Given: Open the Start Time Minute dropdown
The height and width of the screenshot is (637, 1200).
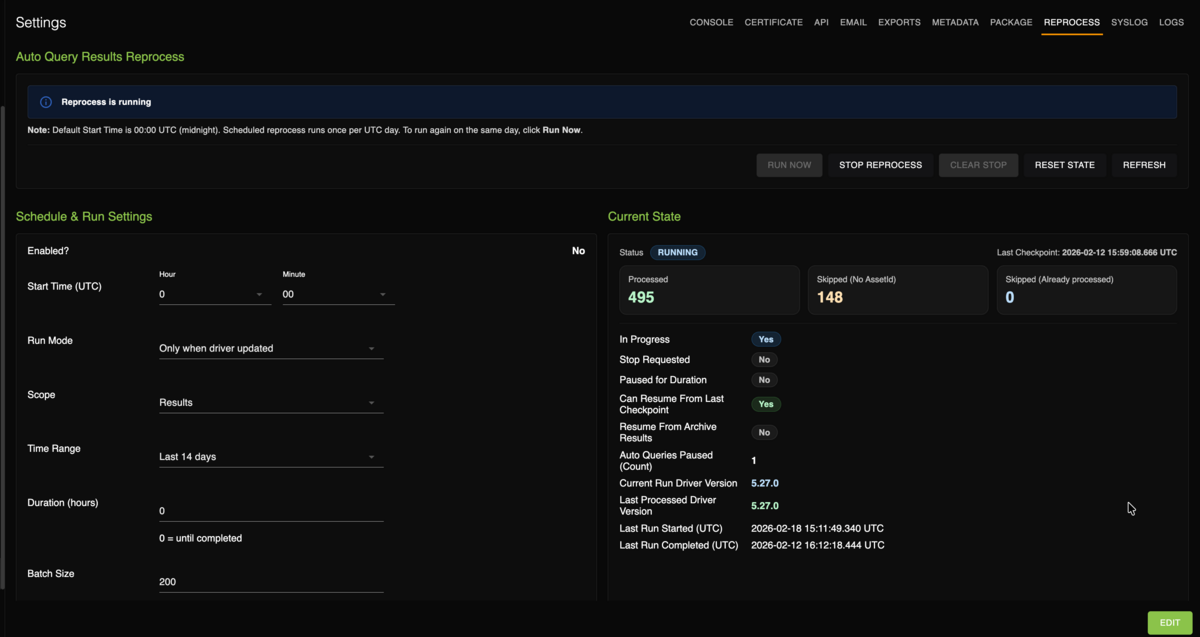Looking at the screenshot, I should coord(338,294).
